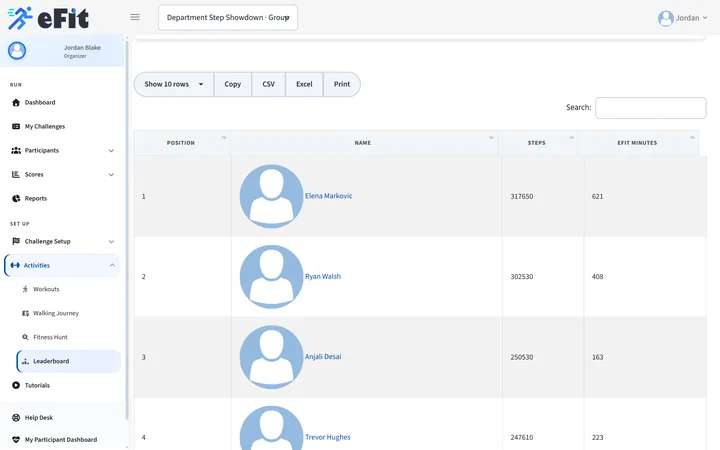The height and width of the screenshot is (450, 720).
Task: Open the Jordan user menu chevron
Action: 705,18
